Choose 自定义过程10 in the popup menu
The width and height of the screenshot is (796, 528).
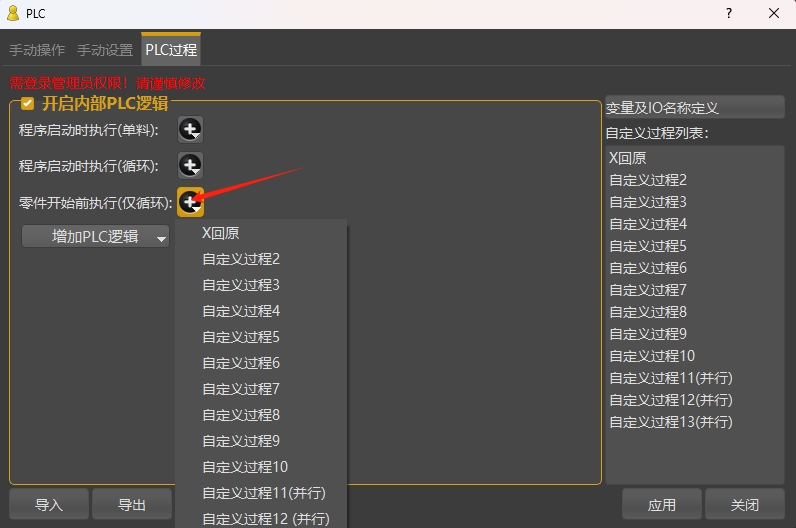point(261,467)
